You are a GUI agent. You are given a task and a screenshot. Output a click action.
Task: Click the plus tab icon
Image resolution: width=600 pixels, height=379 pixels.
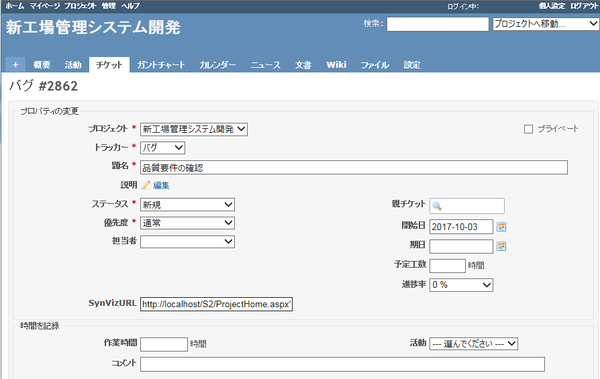15,65
